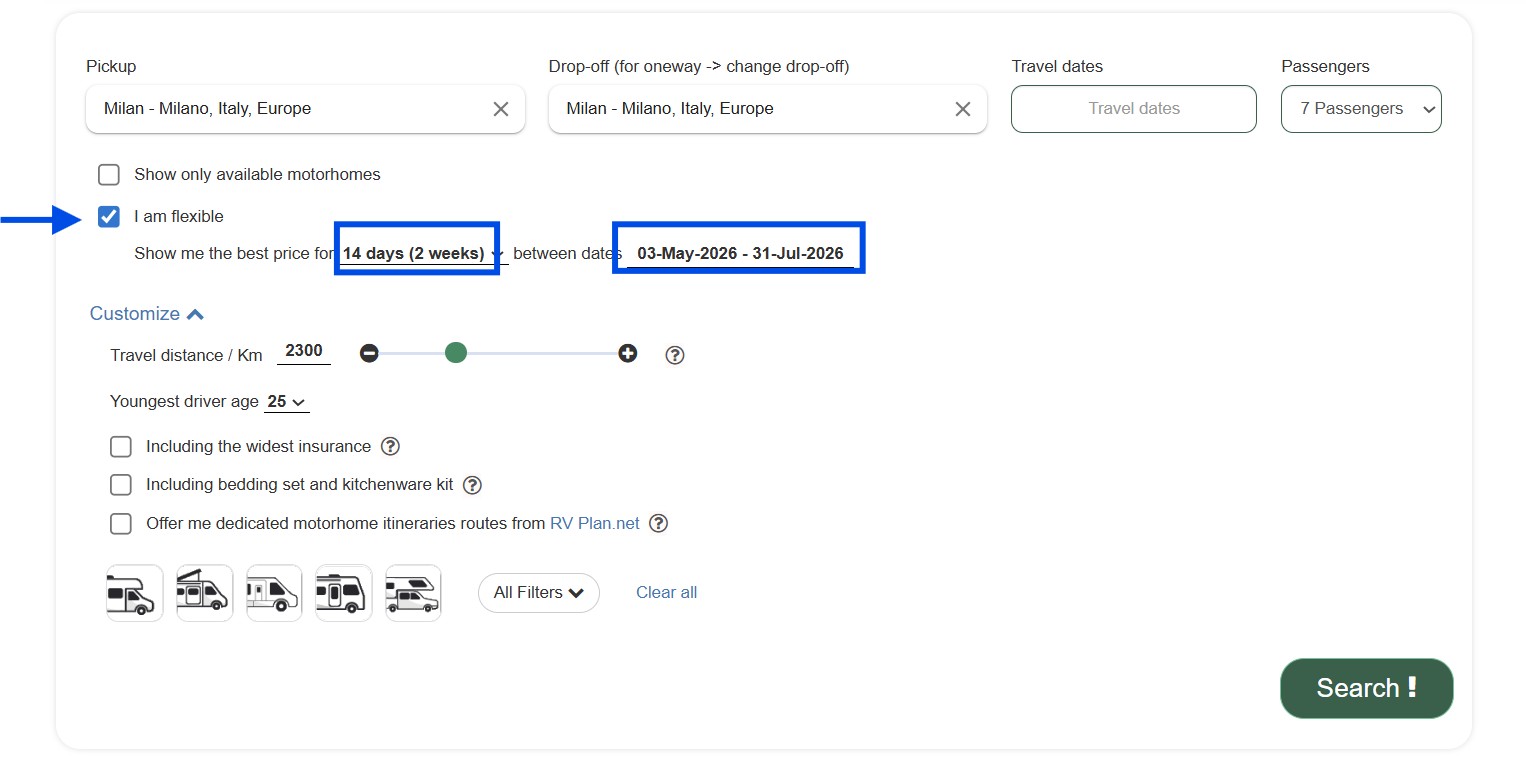Select the pickup truck camper type icon
Viewport: 1526px width, 766px height.
pos(413,593)
